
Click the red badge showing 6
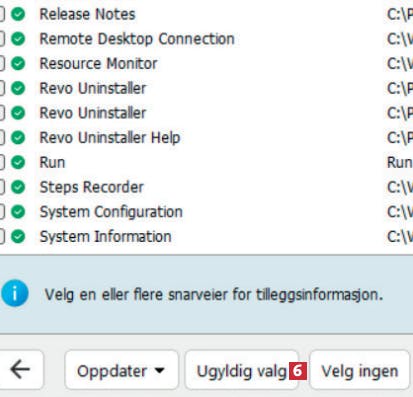298,370
